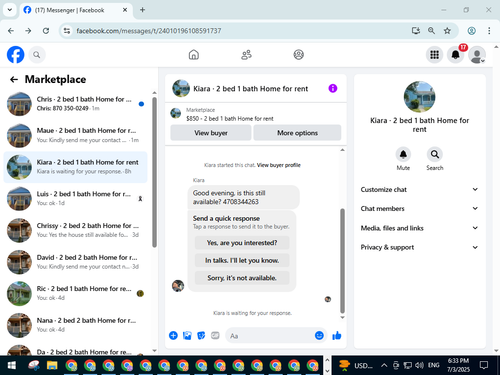
Task: Open Maue 2 bed 1 bath conversation
Action: point(75,135)
